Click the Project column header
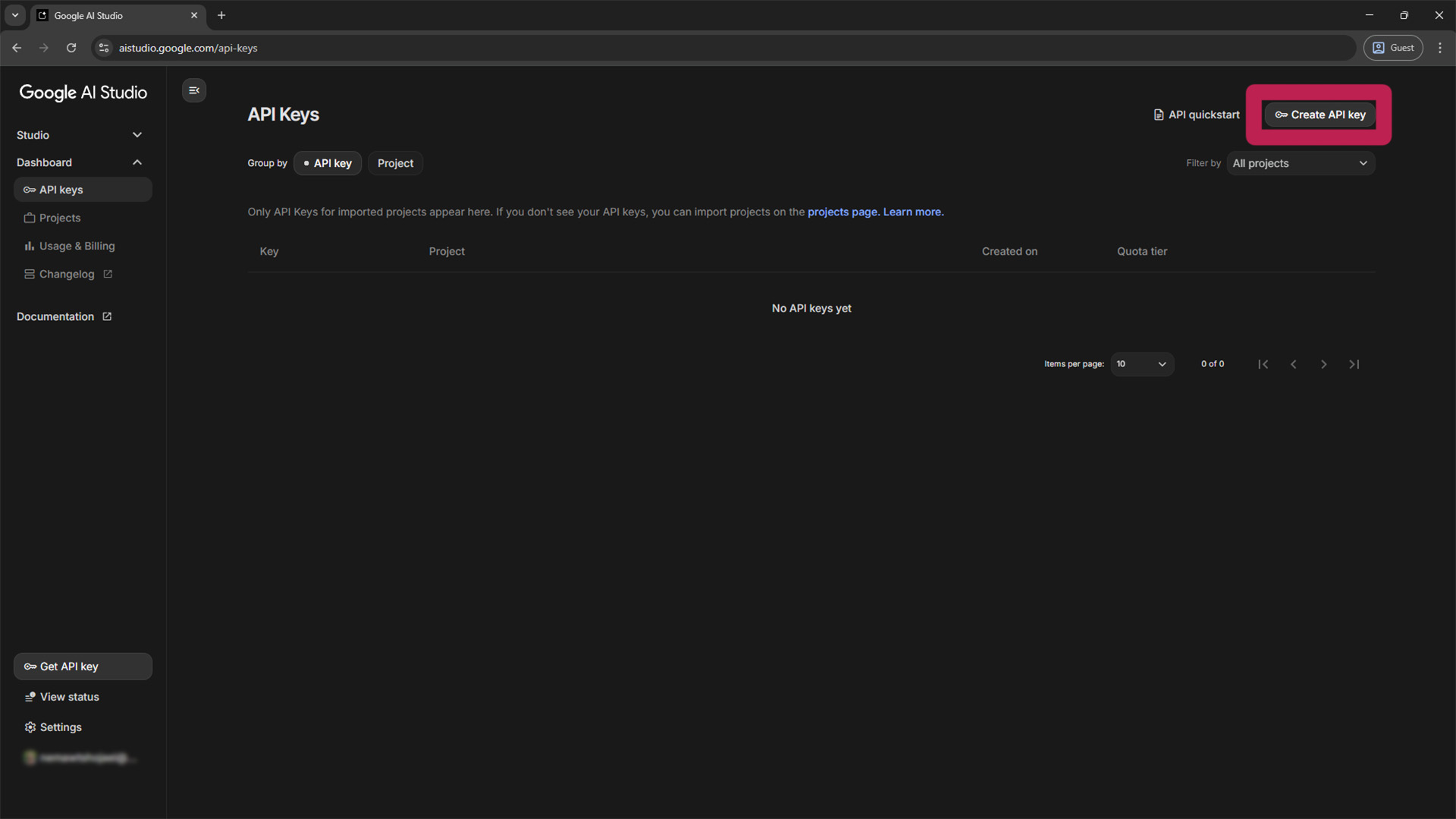This screenshot has width=1456, height=819. pyautogui.click(x=447, y=252)
